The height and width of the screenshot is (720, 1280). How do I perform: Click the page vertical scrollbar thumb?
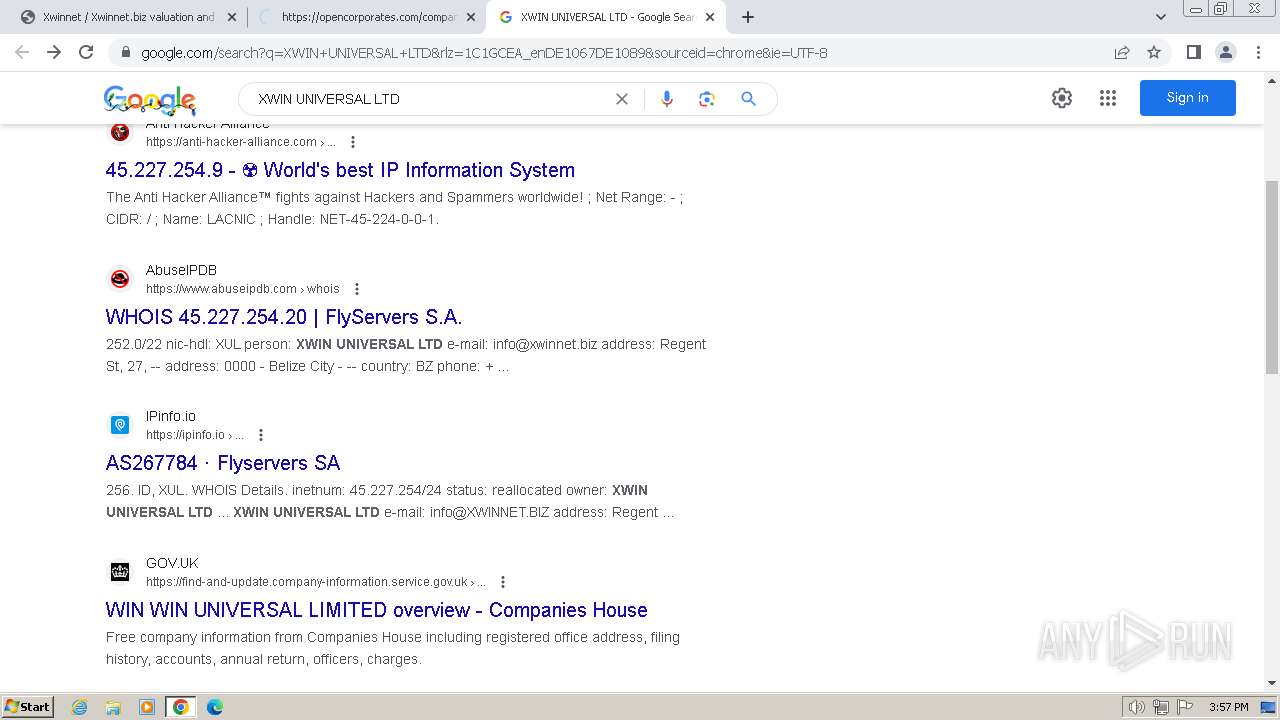pos(1272,277)
